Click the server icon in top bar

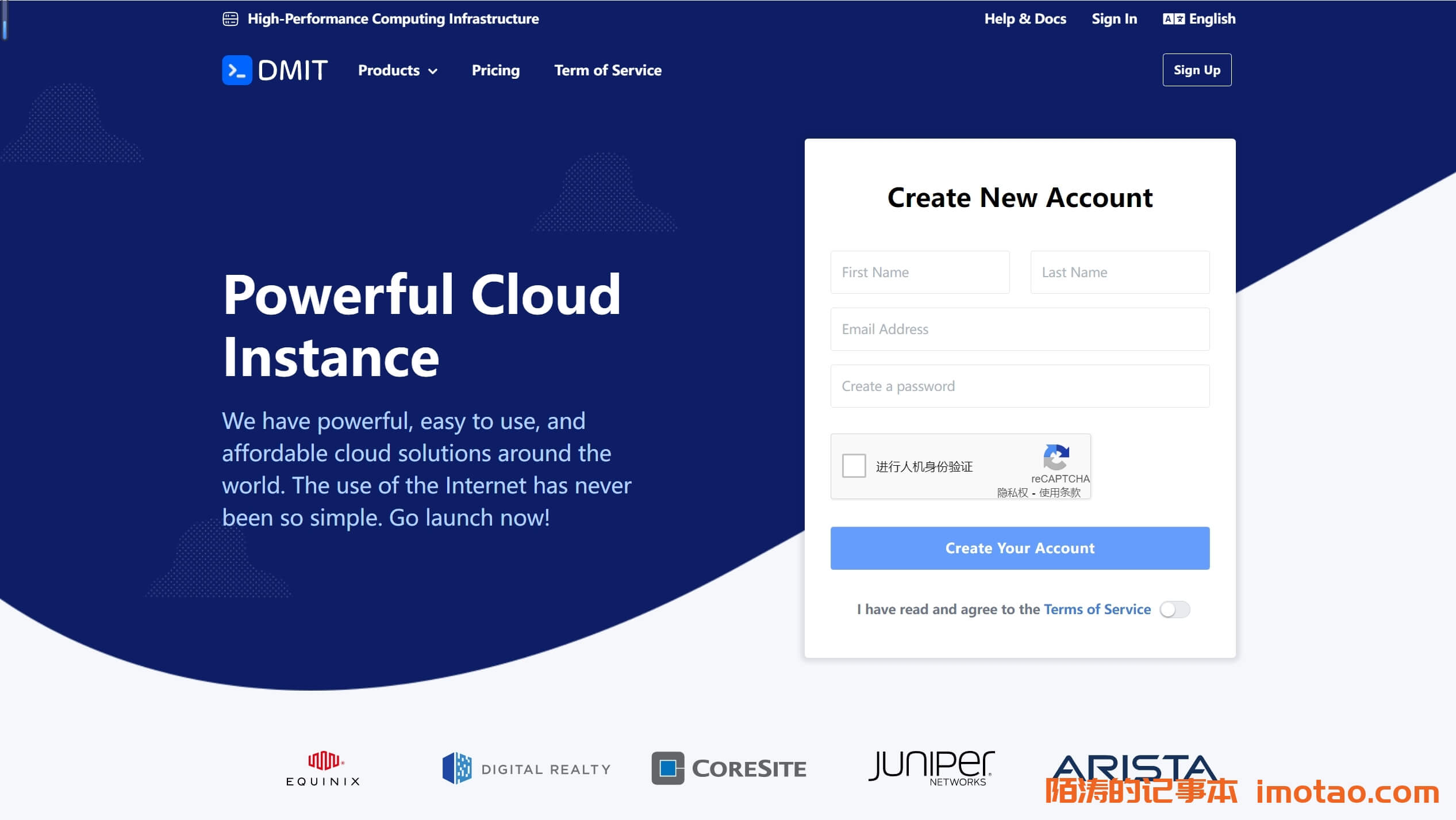pos(230,19)
